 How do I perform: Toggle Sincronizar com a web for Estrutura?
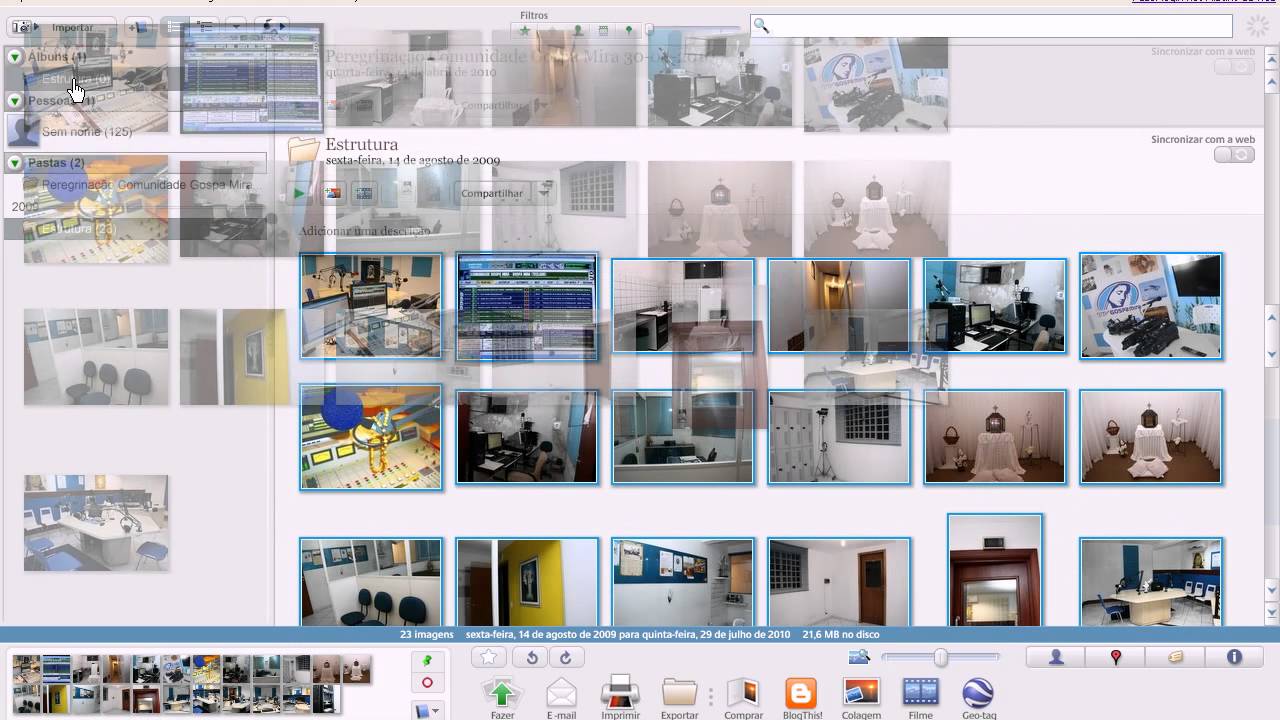[1234, 155]
